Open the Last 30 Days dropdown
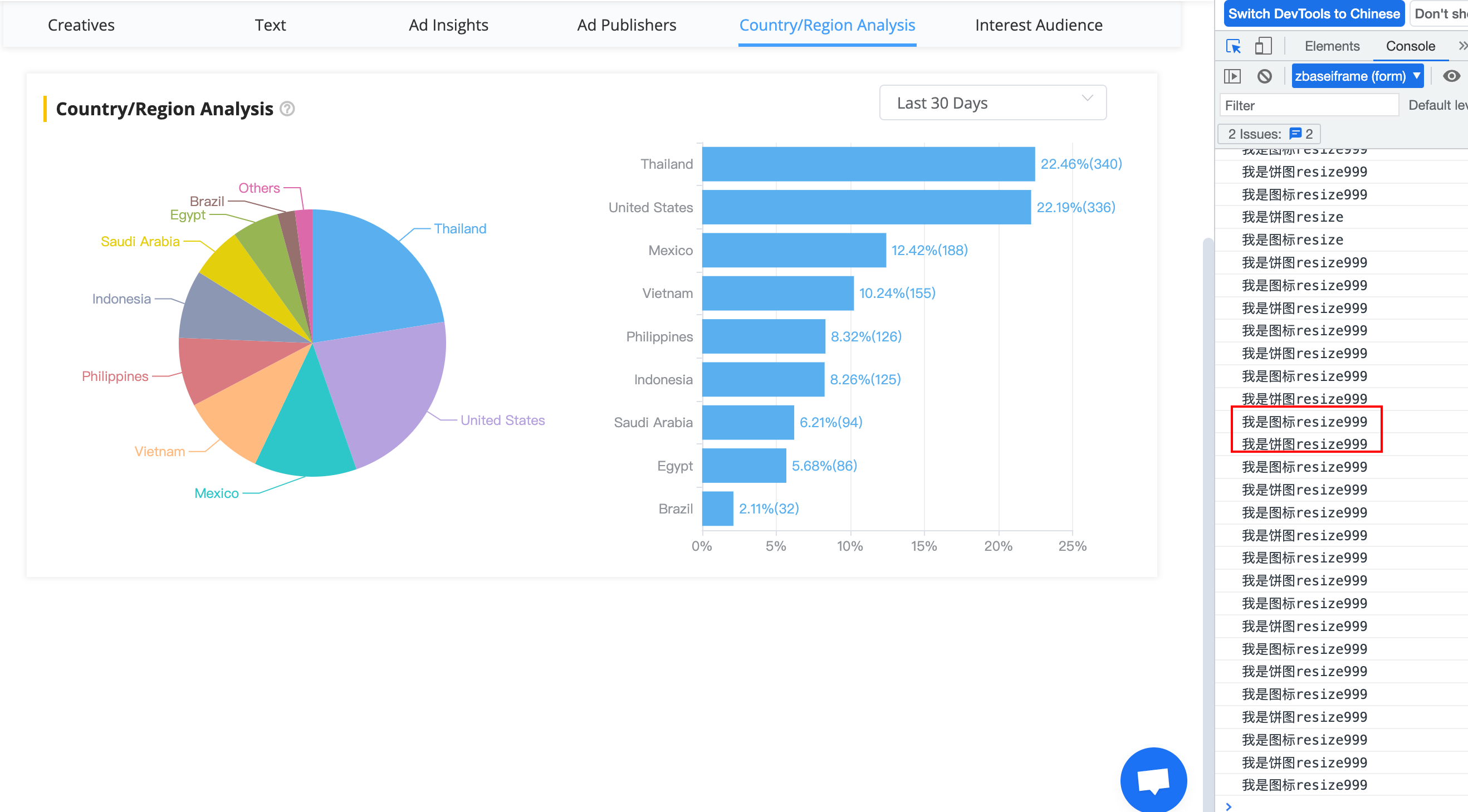Viewport: 1468px width, 812px height. pyautogui.click(x=992, y=103)
